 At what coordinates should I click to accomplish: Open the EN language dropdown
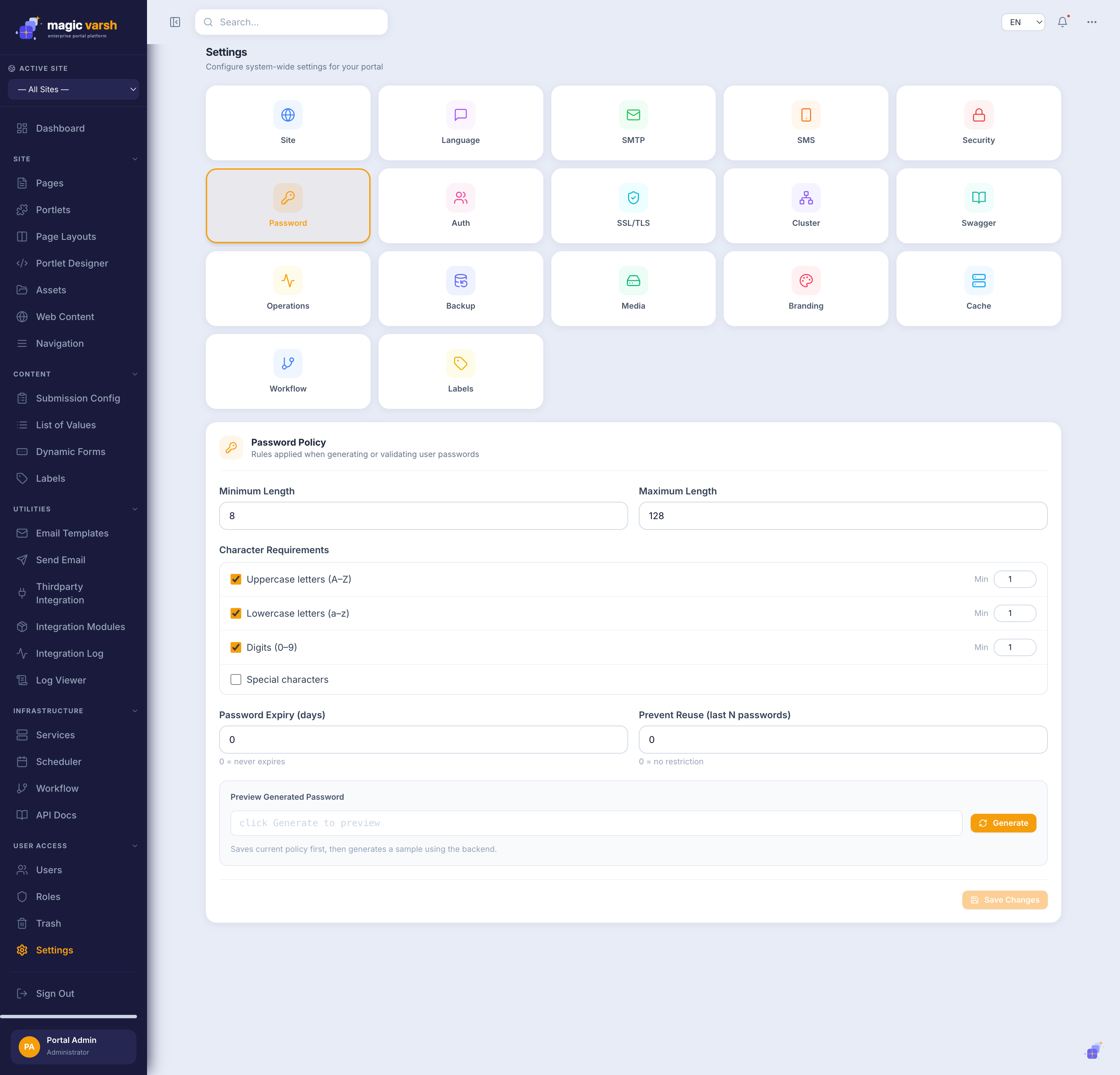tap(1023, 22)
